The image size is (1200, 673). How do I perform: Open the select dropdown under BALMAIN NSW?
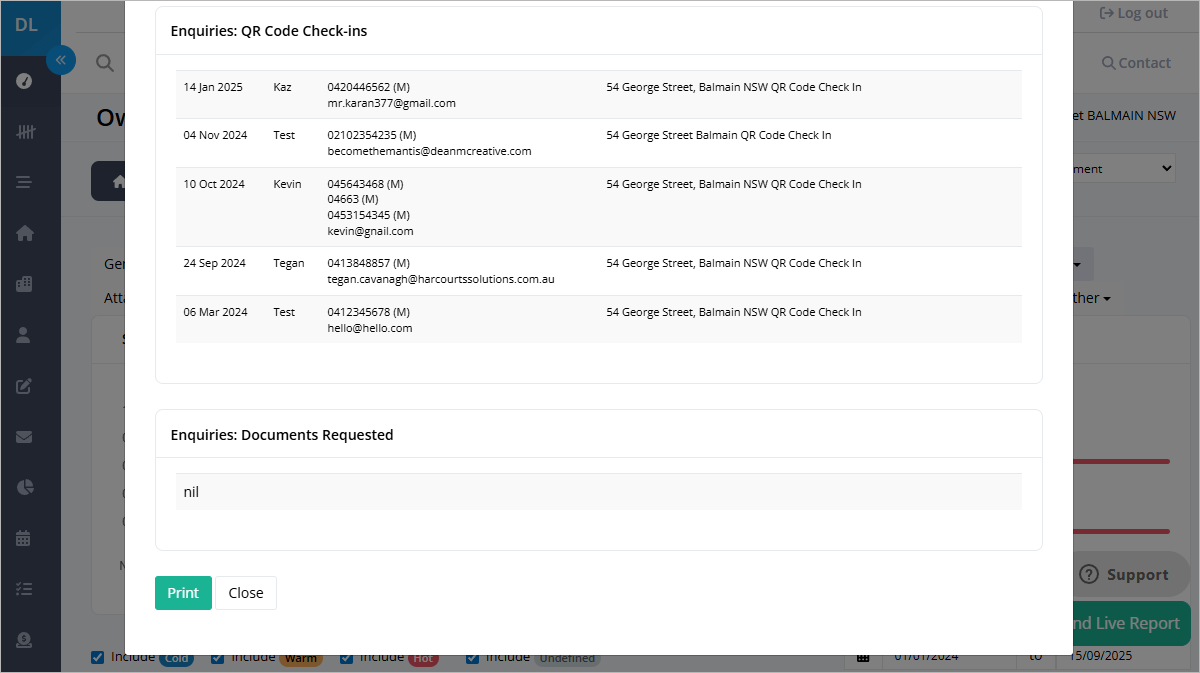1125,169
